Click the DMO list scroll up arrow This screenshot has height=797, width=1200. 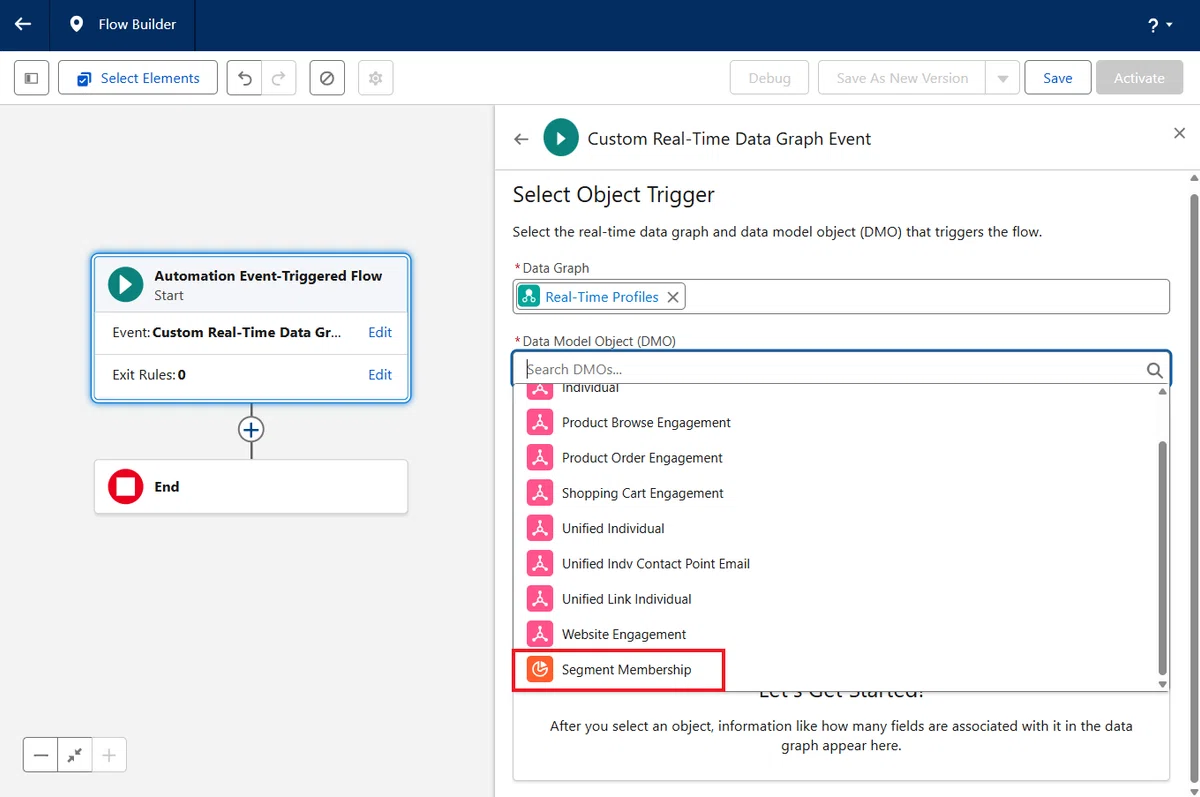point(1162,392)
